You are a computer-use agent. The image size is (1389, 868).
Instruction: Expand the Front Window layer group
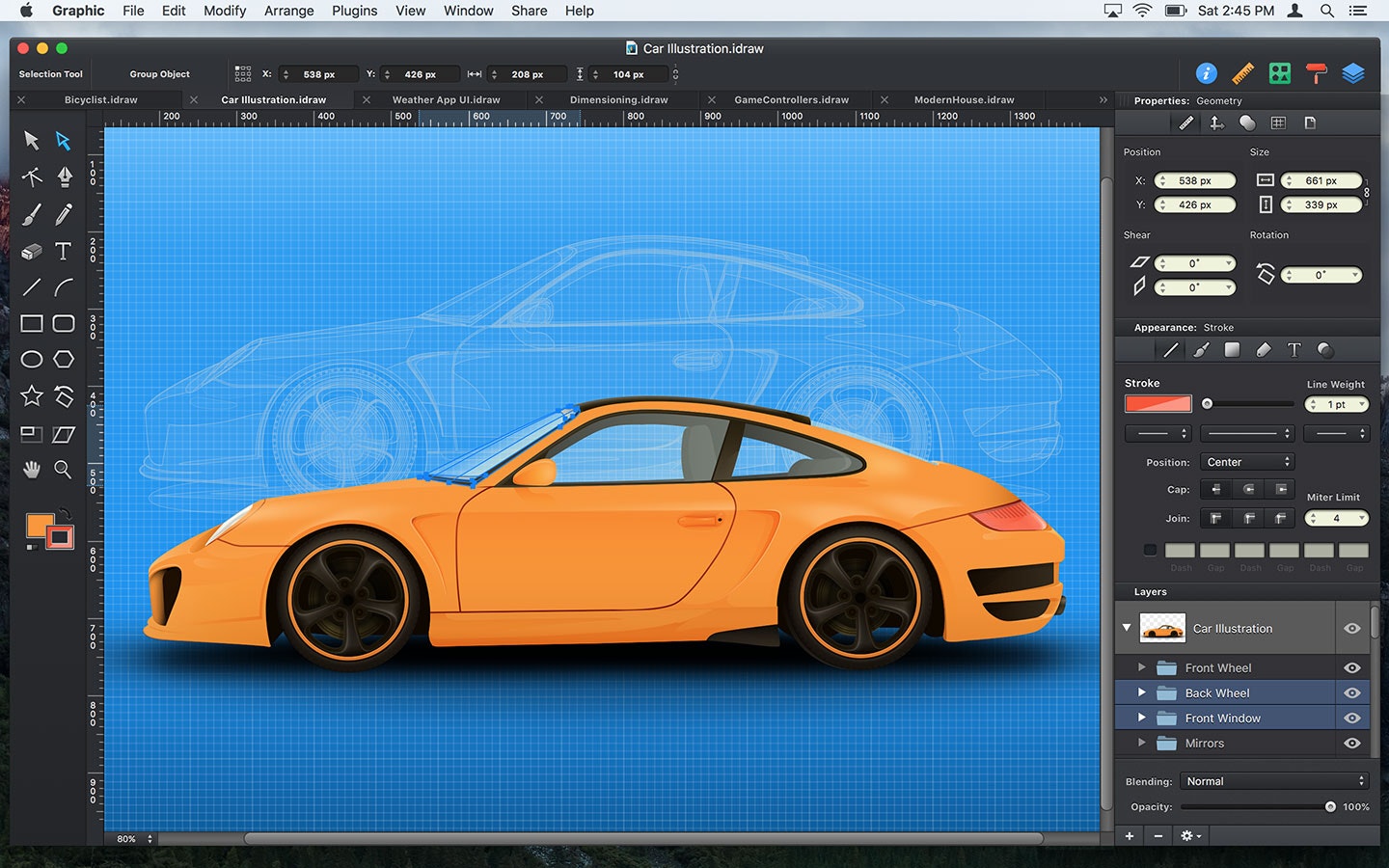click(x=1142, y=718)
